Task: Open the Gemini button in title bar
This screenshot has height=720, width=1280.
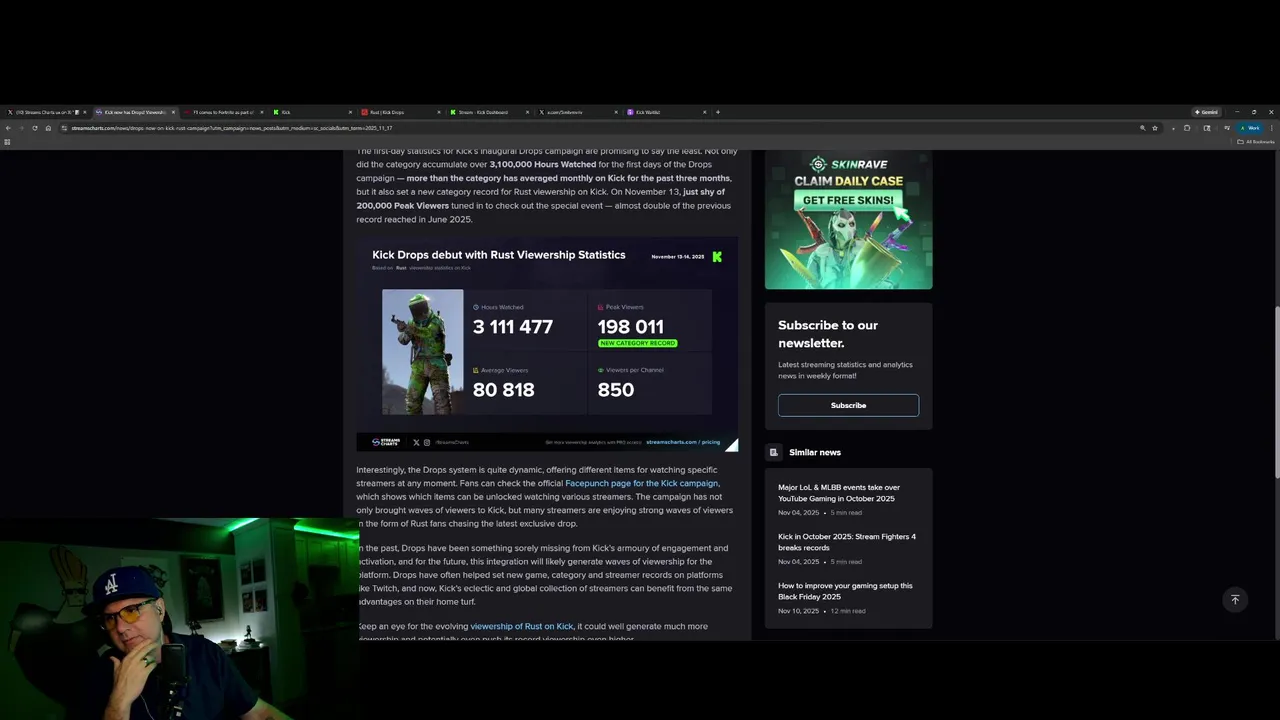Action: pyautogui.click(x=1206, y=112)
